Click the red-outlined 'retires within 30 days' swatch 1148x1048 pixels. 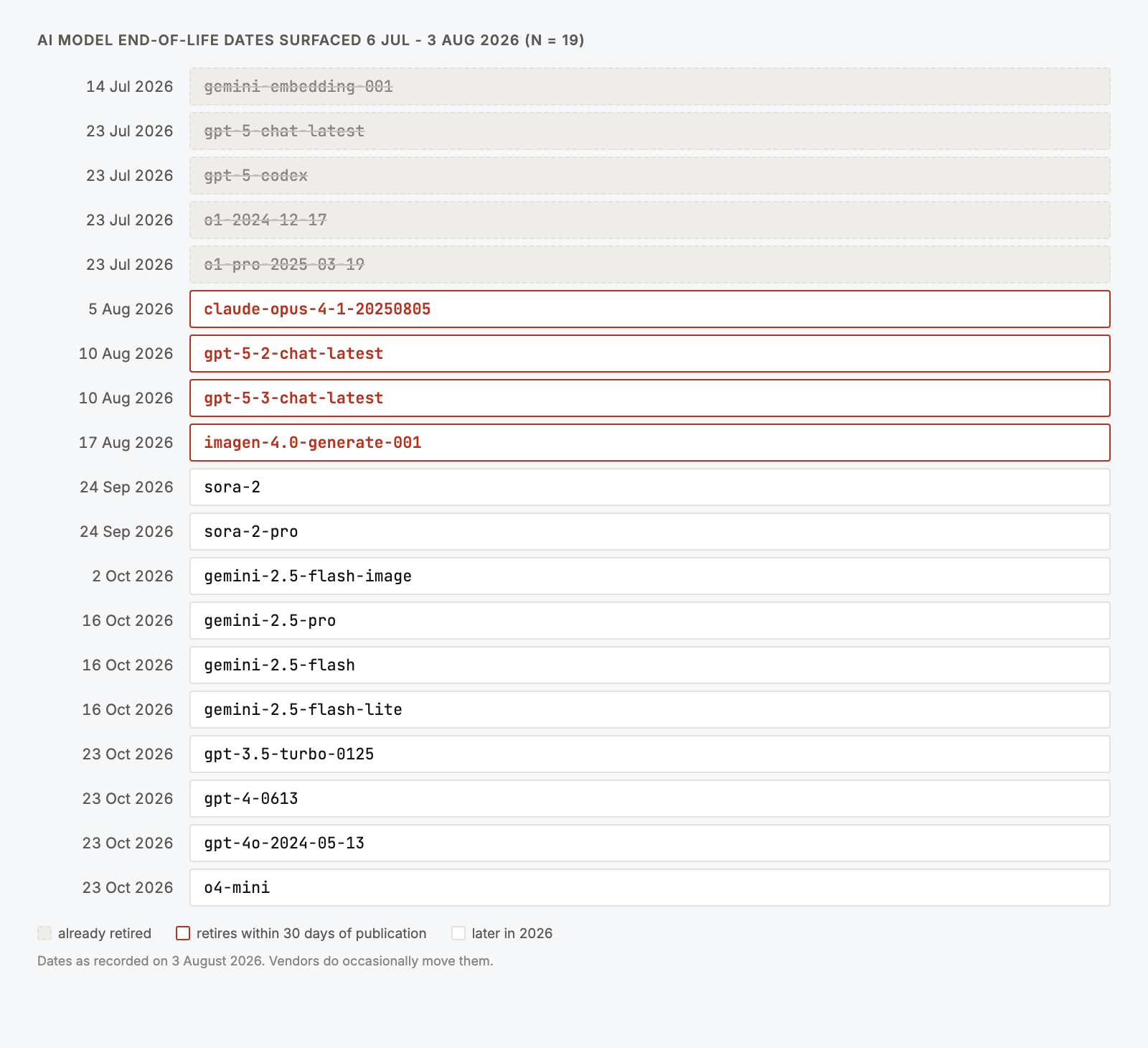click(183, 933)
